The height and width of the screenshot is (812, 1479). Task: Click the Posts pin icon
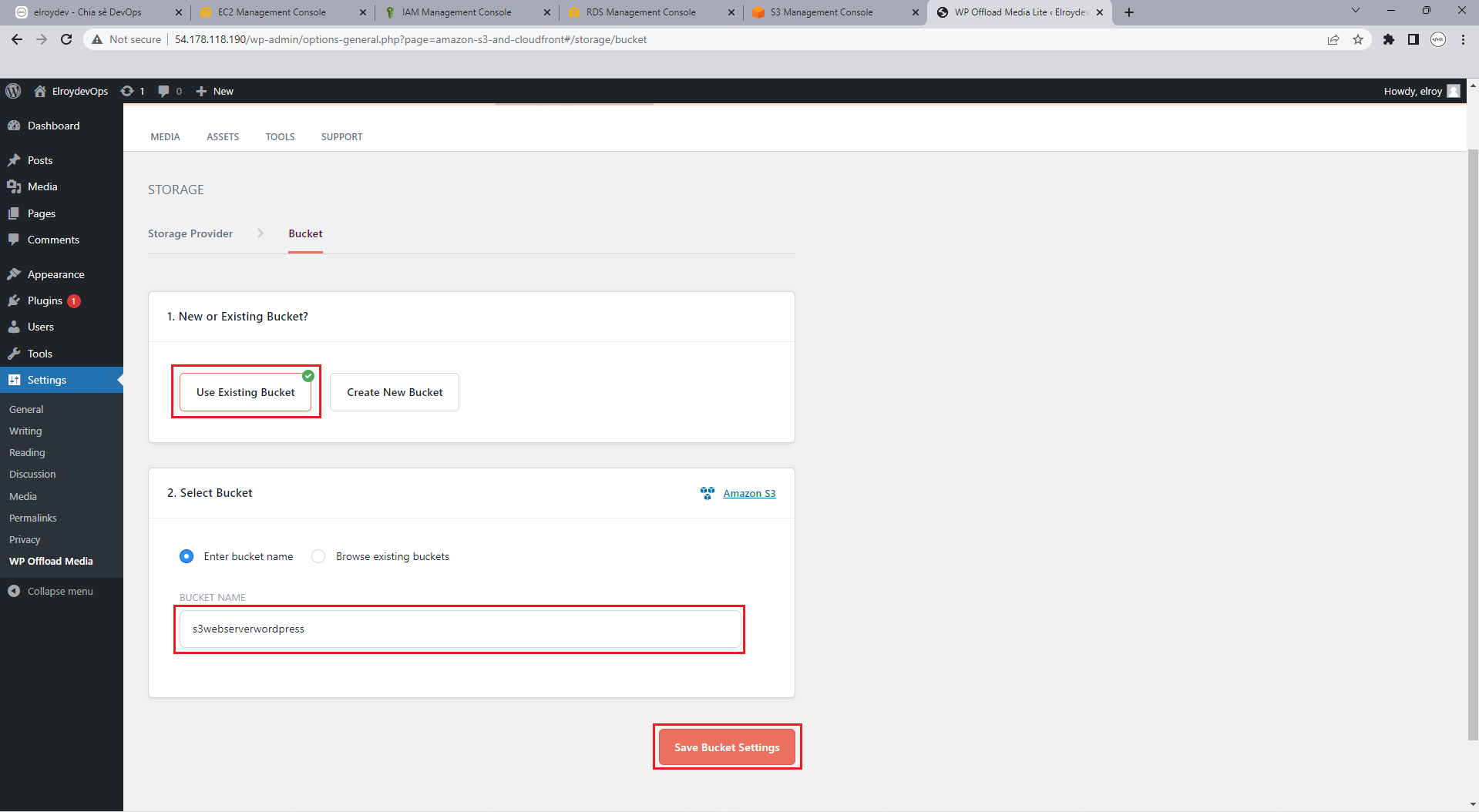click(14, 160)
